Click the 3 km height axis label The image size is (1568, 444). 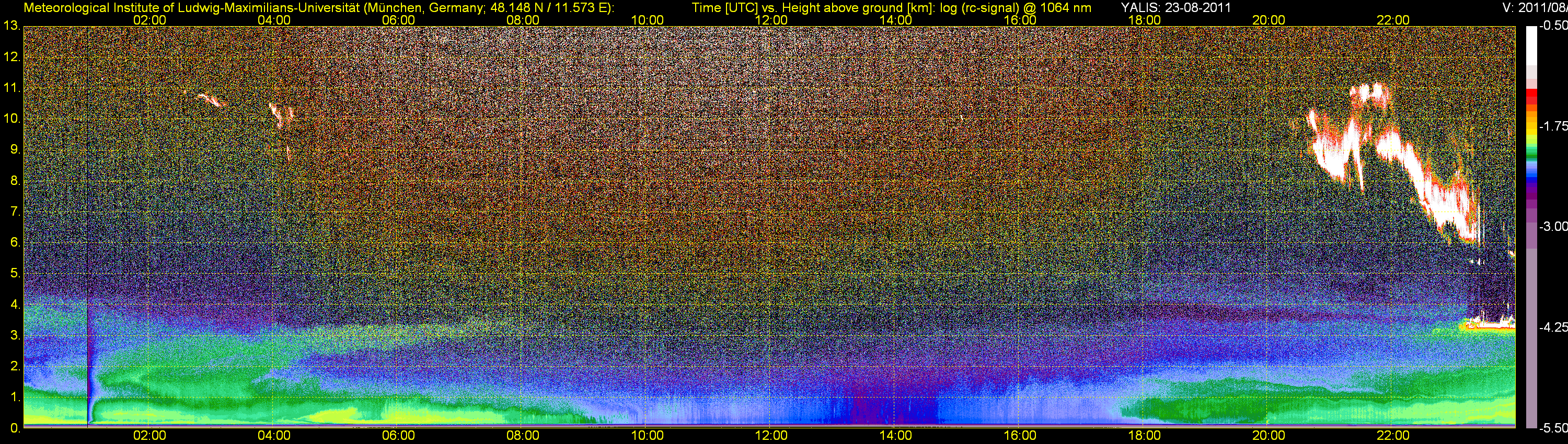pyautogui.click(x=15, y=336)
